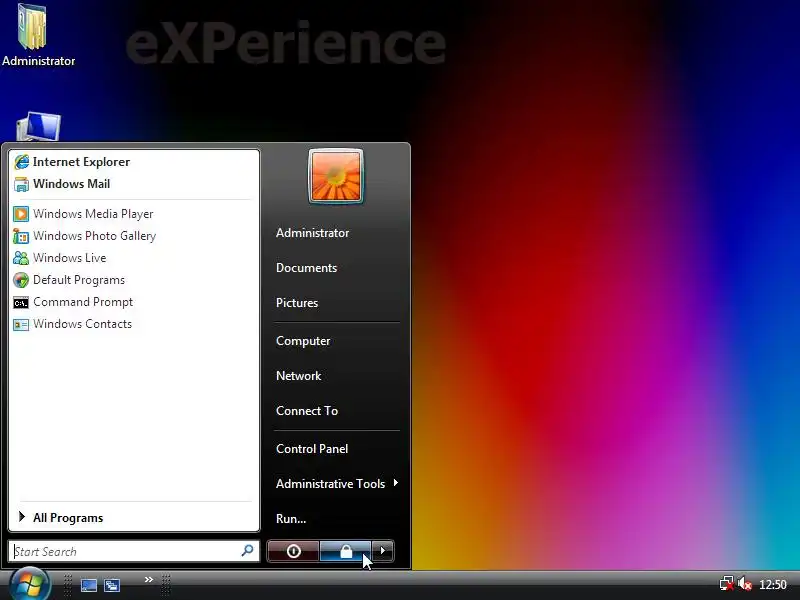The height and width of the screenshot is (600, 800).
Task: Select Connect To
Action: coord(307,411)
